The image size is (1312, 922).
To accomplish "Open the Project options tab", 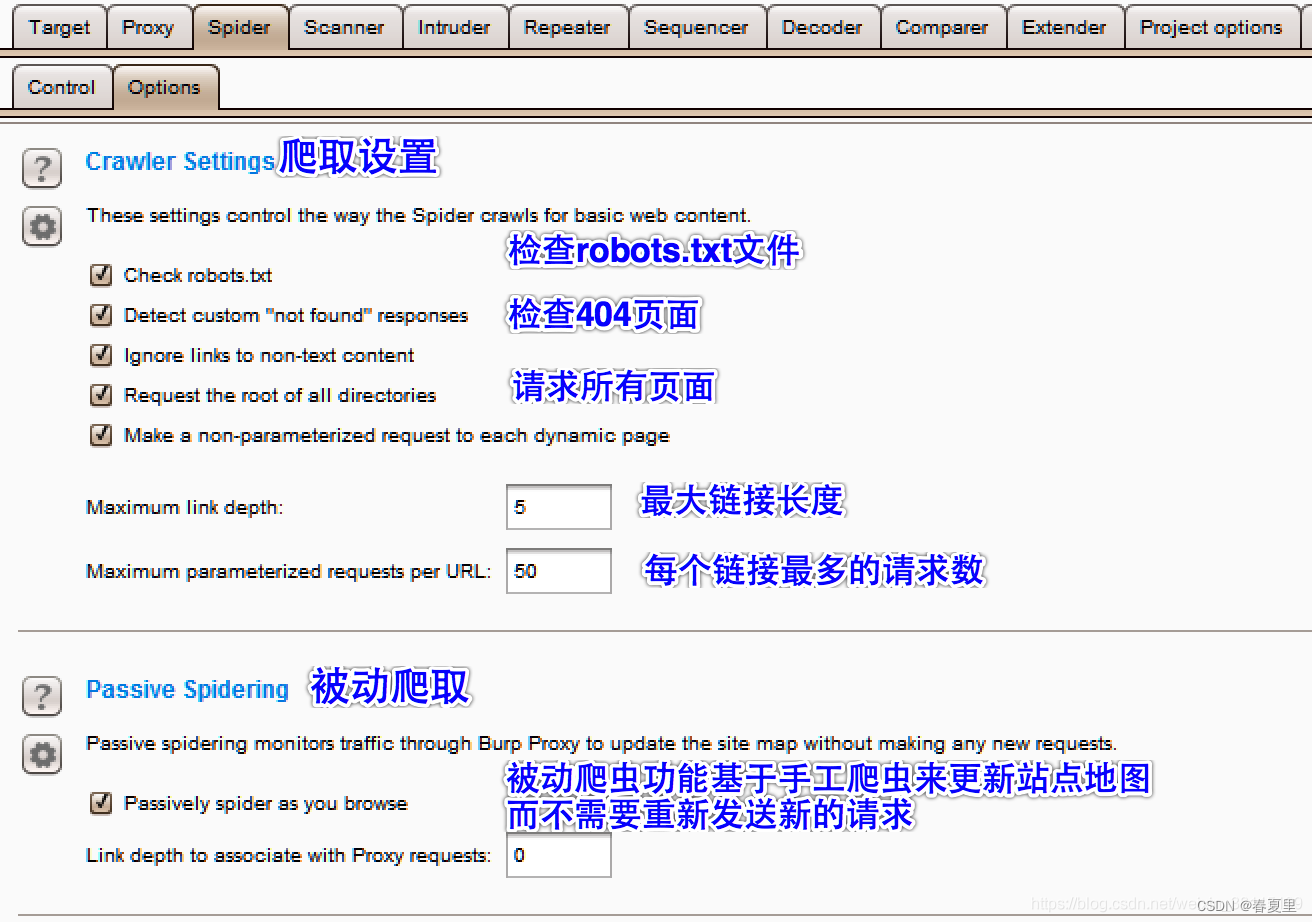I will (1212, 27).
